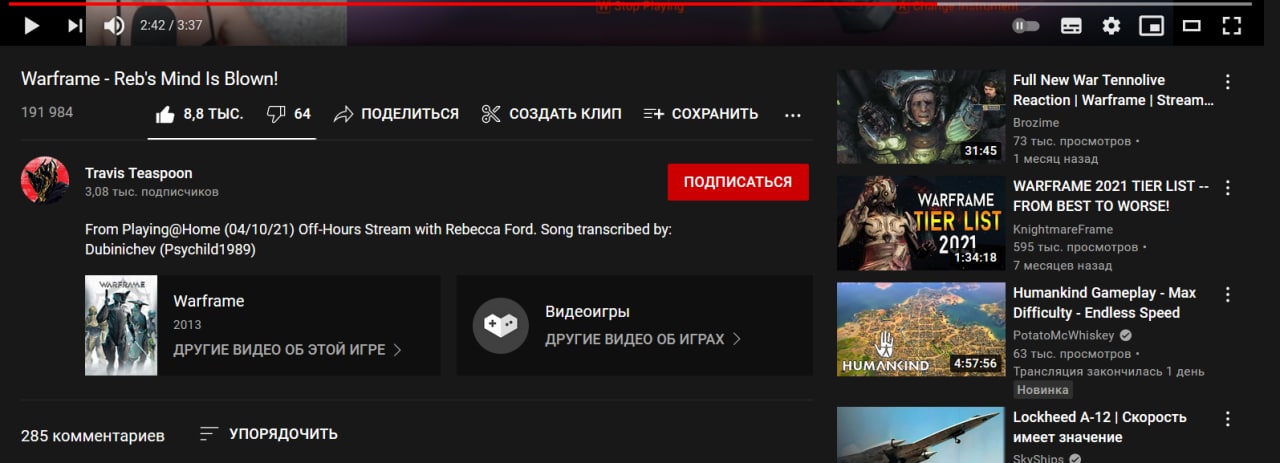This screenshot has height=463, width=1280.
Task: Click the WARFRAME 2021 TIER LIST title
Action: (1111, 196)
